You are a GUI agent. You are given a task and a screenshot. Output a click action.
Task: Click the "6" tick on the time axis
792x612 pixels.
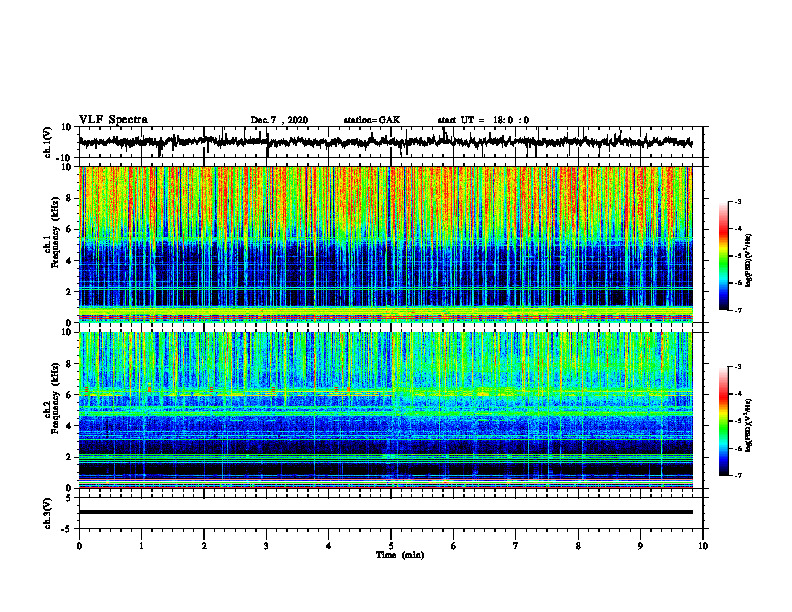pyautogui.click(x=454, y=546)
